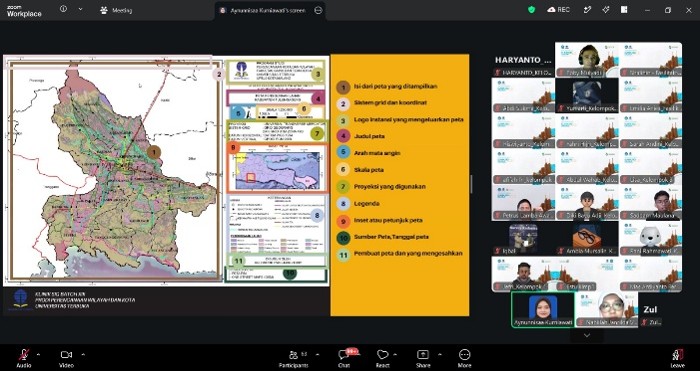The height and width of the screenshot is (371, 700).
Task: Click text 'Sumber Peta, Tanggal peta'
Action: coord(391,237)
